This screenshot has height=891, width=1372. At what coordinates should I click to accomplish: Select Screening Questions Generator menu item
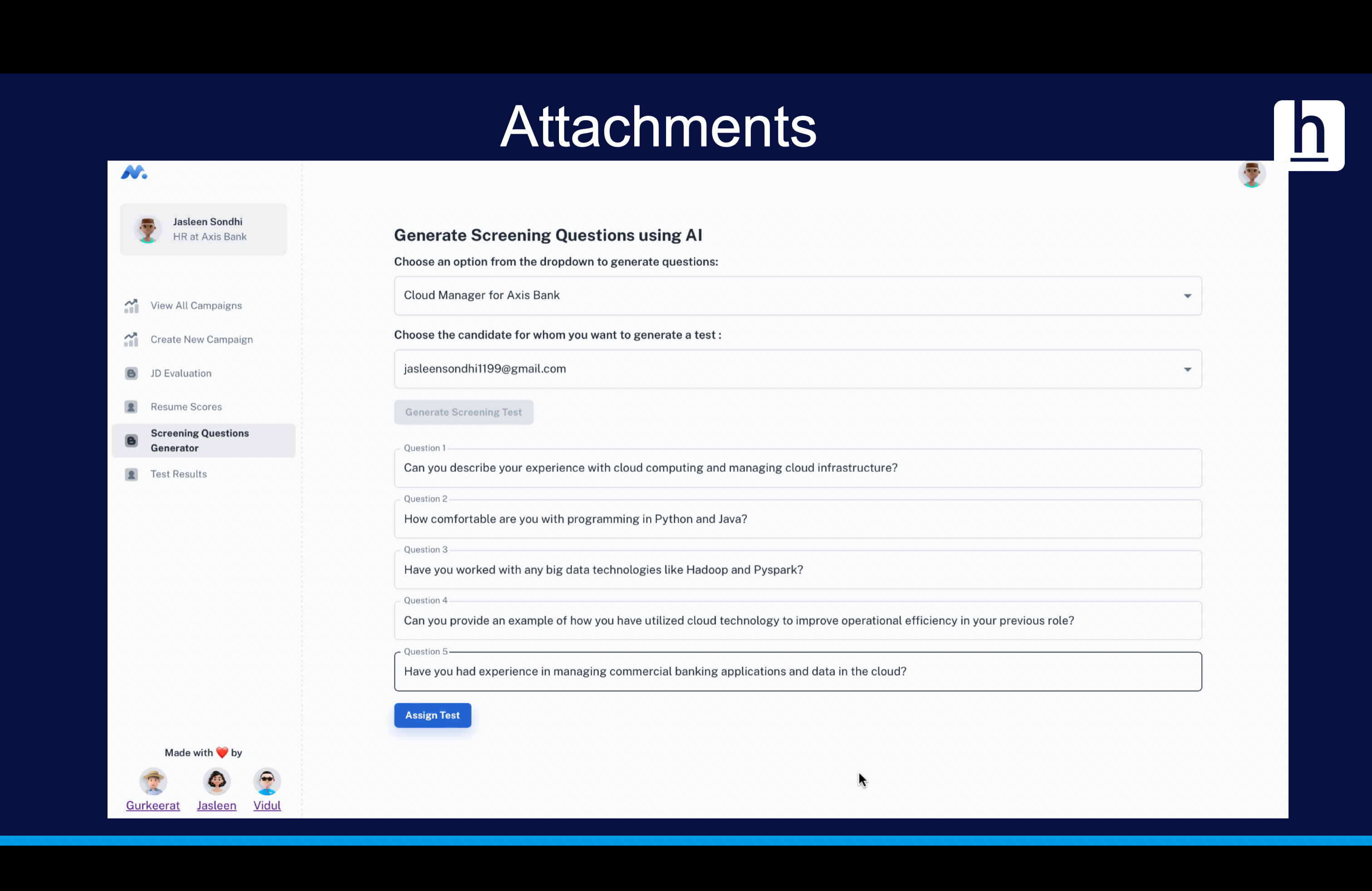(x=204, y=441)
